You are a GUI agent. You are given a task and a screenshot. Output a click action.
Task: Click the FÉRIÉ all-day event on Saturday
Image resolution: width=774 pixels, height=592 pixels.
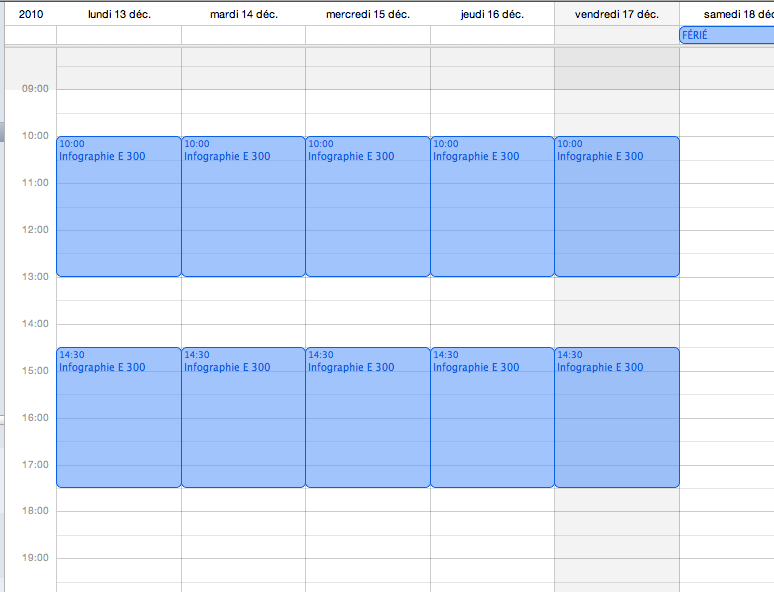coord(726,35)
